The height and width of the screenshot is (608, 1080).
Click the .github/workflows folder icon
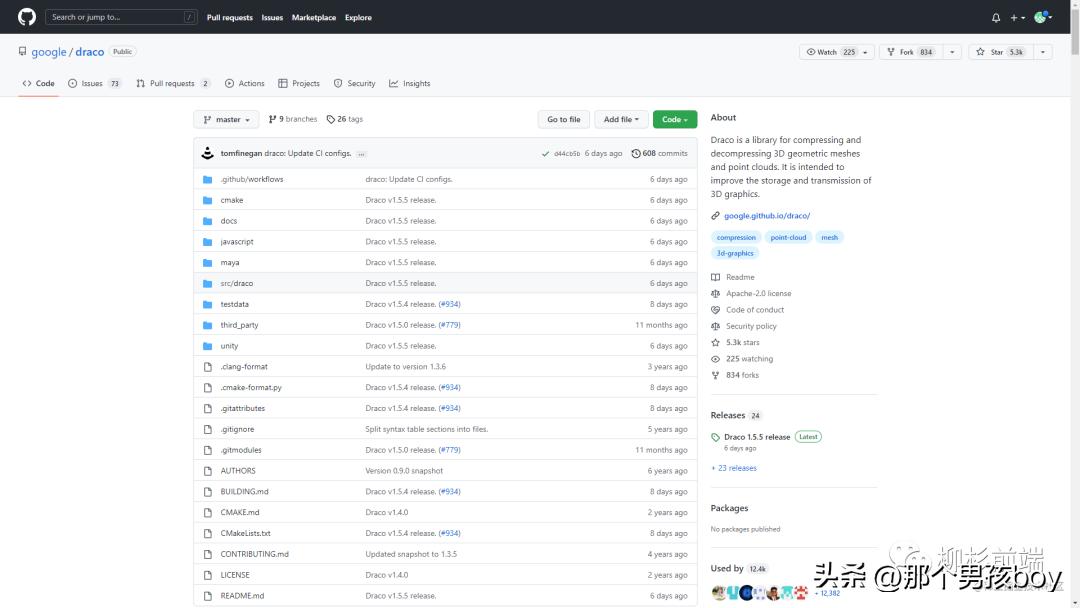tap(208, 179)
